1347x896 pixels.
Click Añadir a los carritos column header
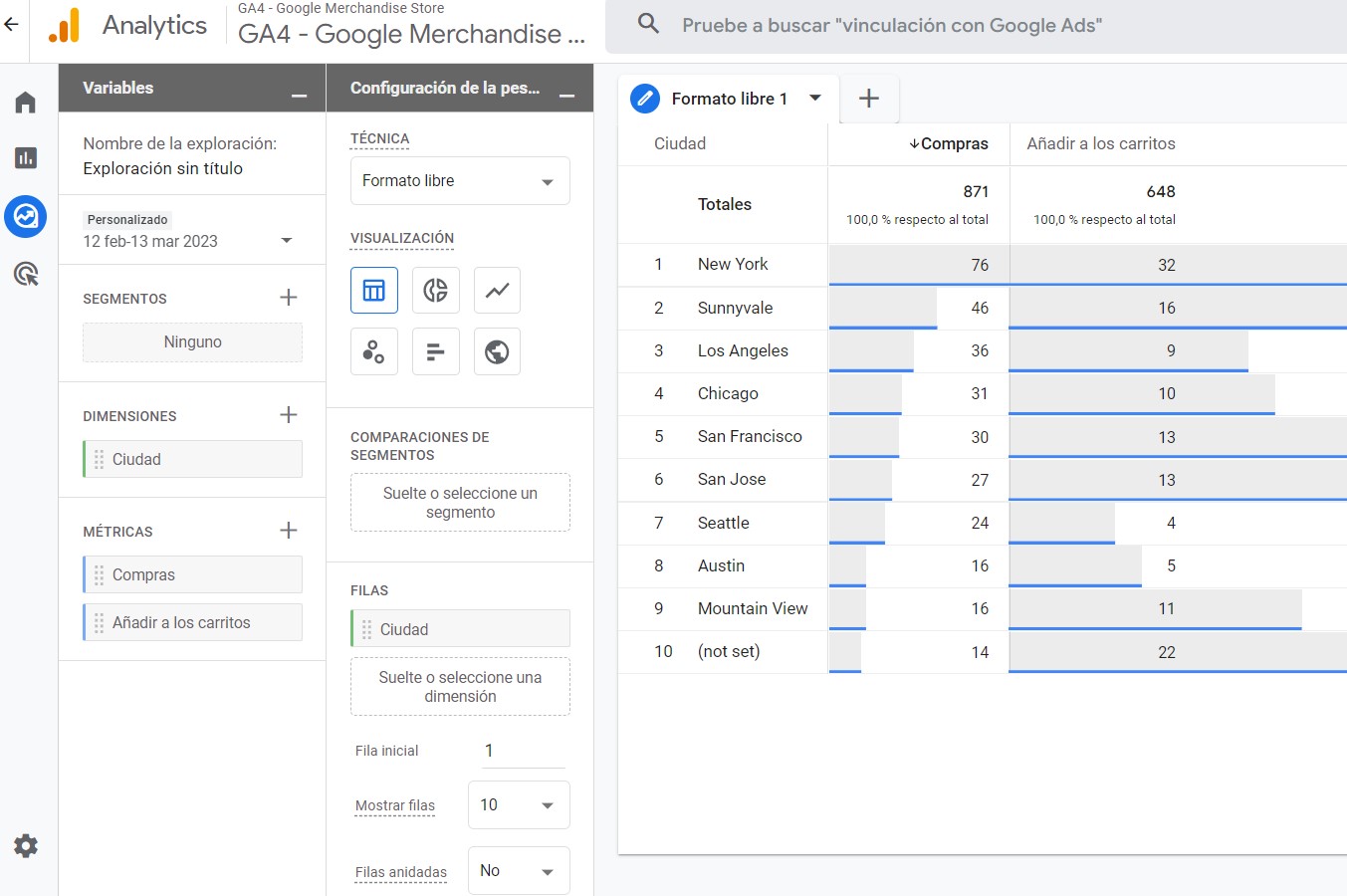(x=1101, y=143)
